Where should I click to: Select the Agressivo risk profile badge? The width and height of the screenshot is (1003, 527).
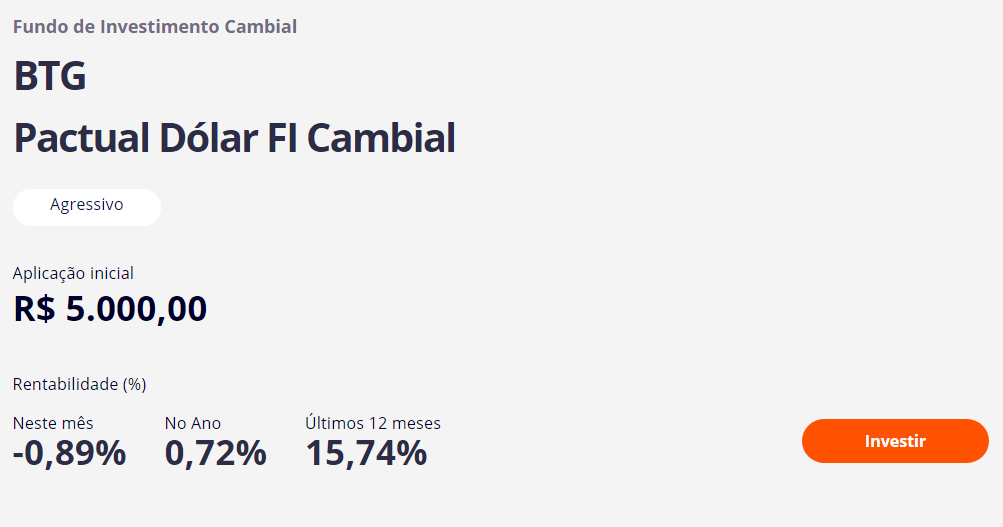[87, 206]
